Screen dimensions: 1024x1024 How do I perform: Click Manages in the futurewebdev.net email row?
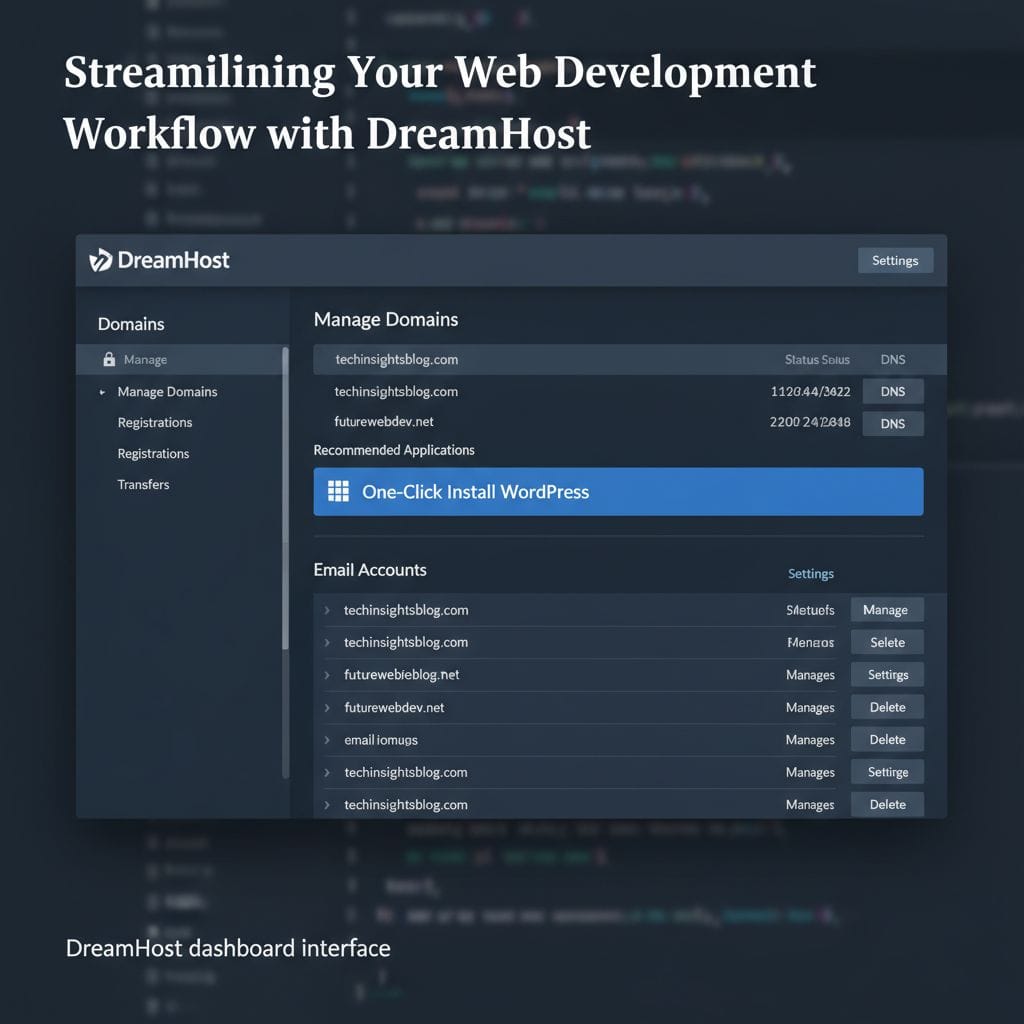point(810,707)
